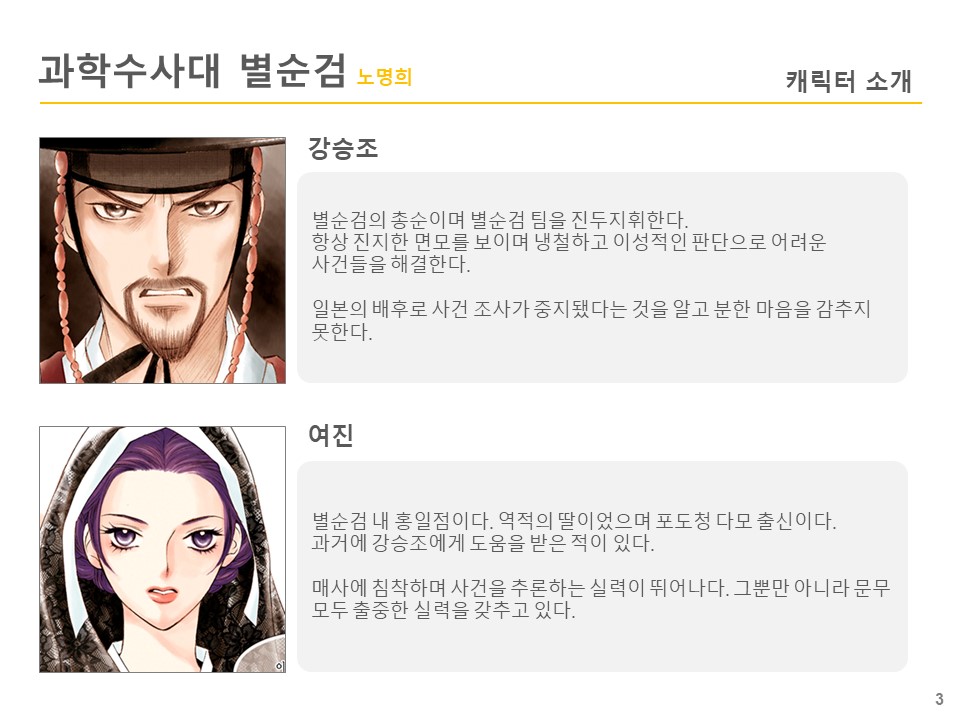
Task: Click the 여진 description text box
Action: tap(602, 566)
